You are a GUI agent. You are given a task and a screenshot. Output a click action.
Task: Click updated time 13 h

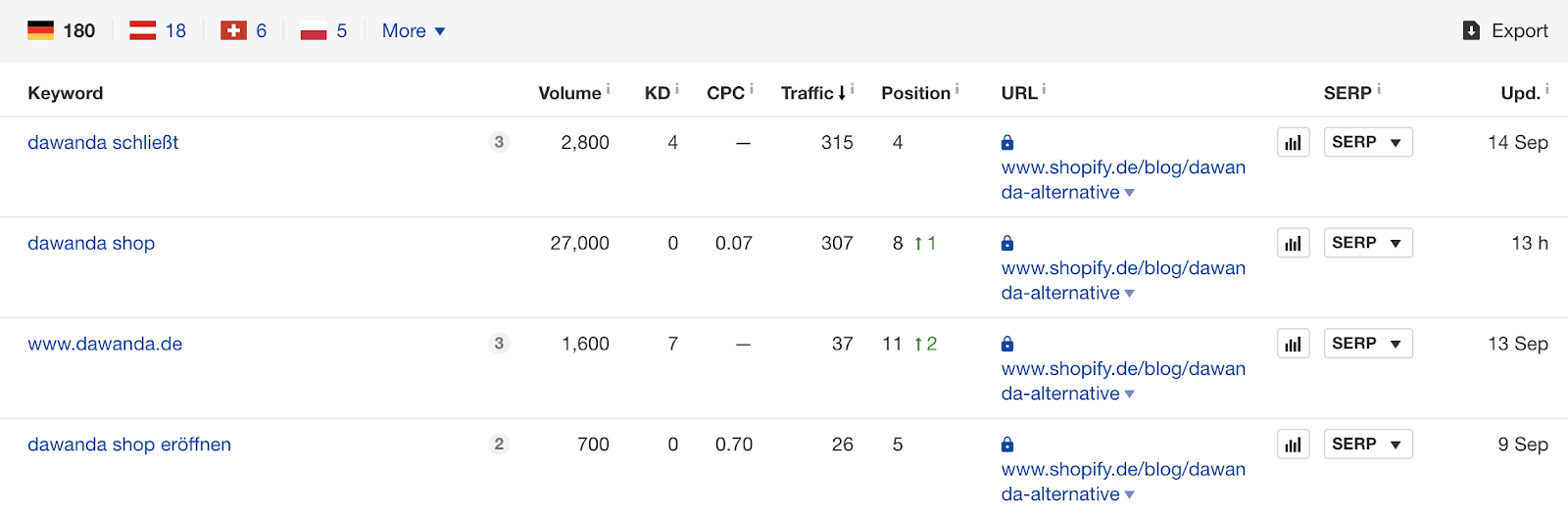pos(1530,244)
